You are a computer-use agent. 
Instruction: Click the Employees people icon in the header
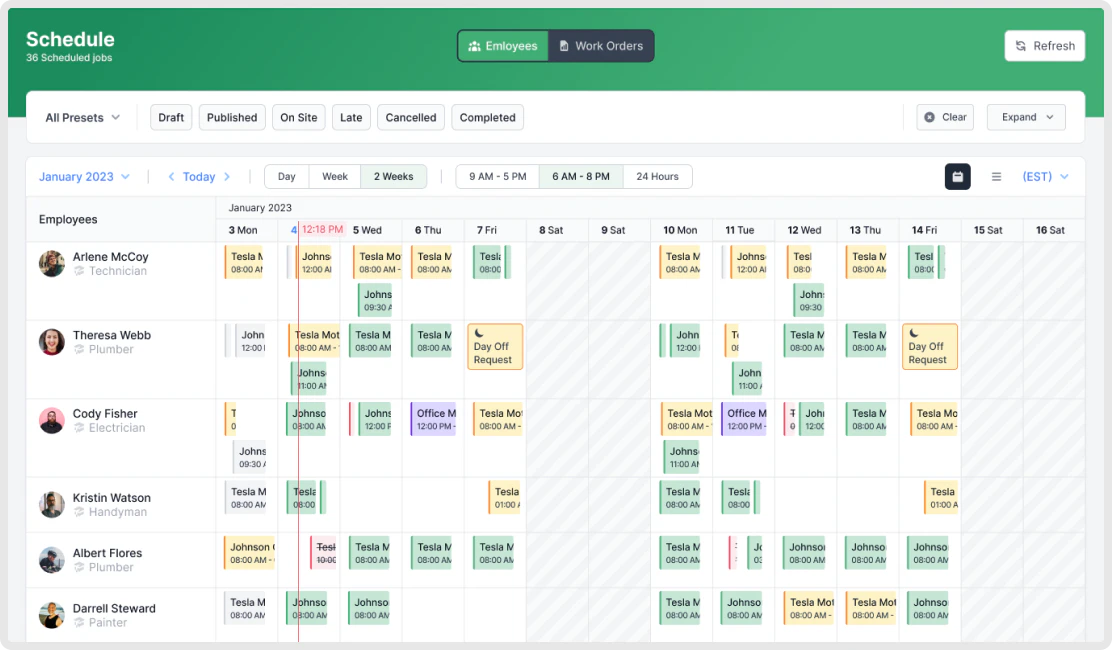tap(474, 45)
